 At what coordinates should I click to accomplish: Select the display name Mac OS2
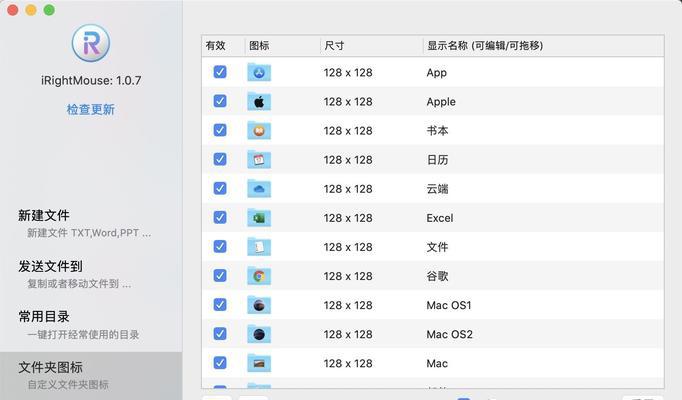coord(449,335)
